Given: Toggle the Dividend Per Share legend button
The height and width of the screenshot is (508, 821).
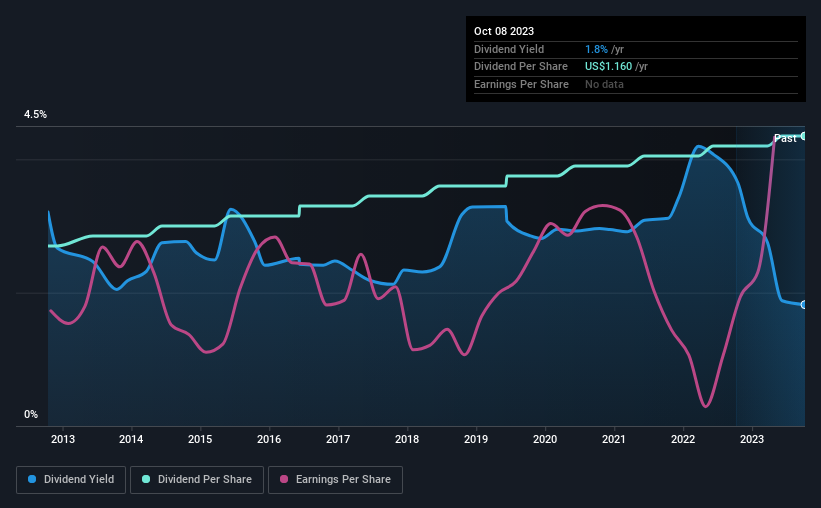Looking at the screenshot, I should pos(197,480).
